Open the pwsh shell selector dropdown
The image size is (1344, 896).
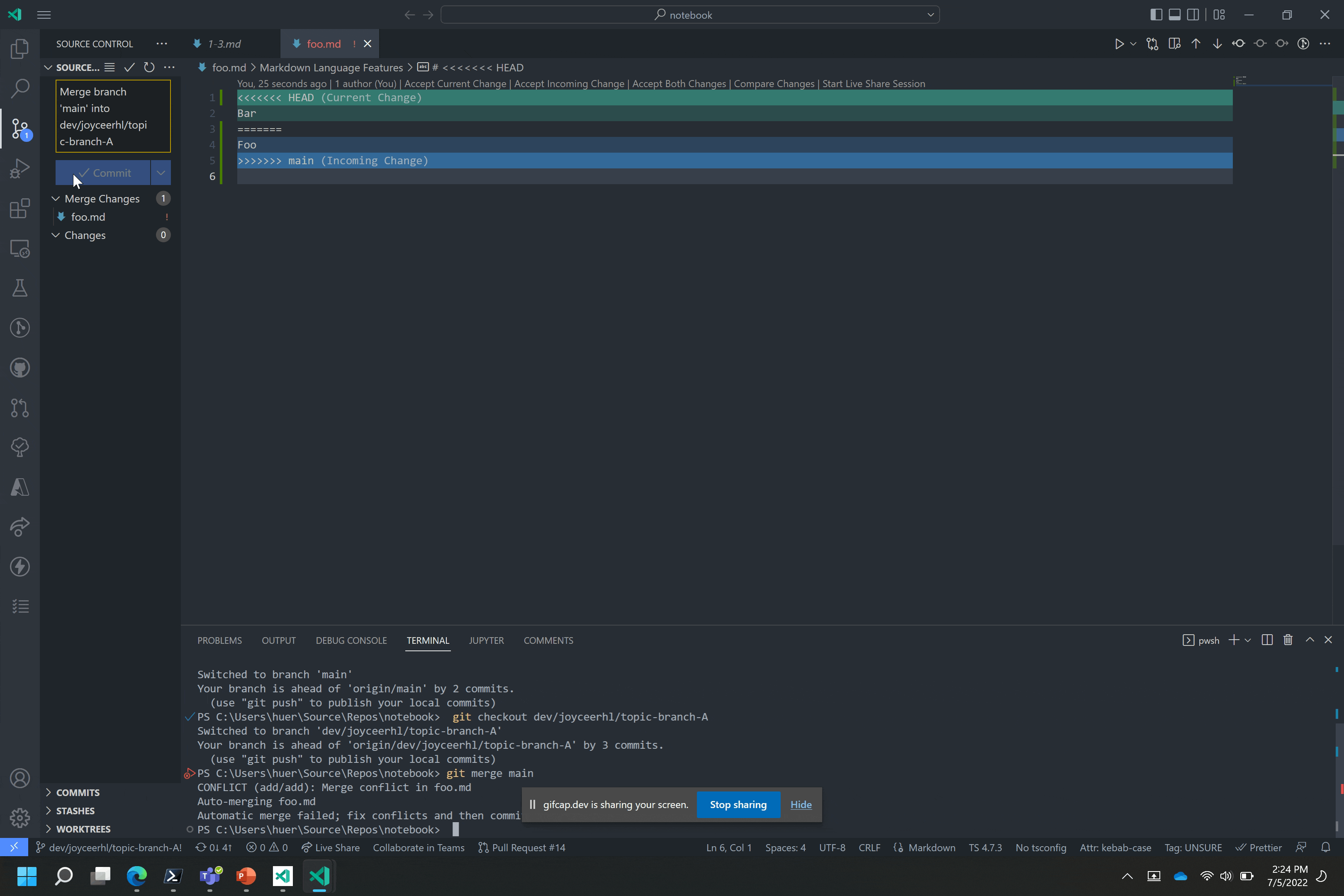click(1248, 640)
